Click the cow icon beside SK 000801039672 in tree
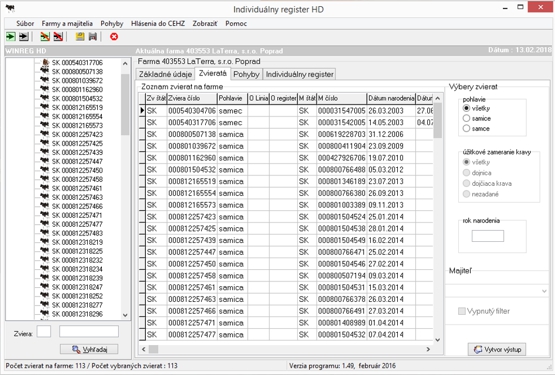The width and height of the screenshot is (555, 375). coord(44,80)
